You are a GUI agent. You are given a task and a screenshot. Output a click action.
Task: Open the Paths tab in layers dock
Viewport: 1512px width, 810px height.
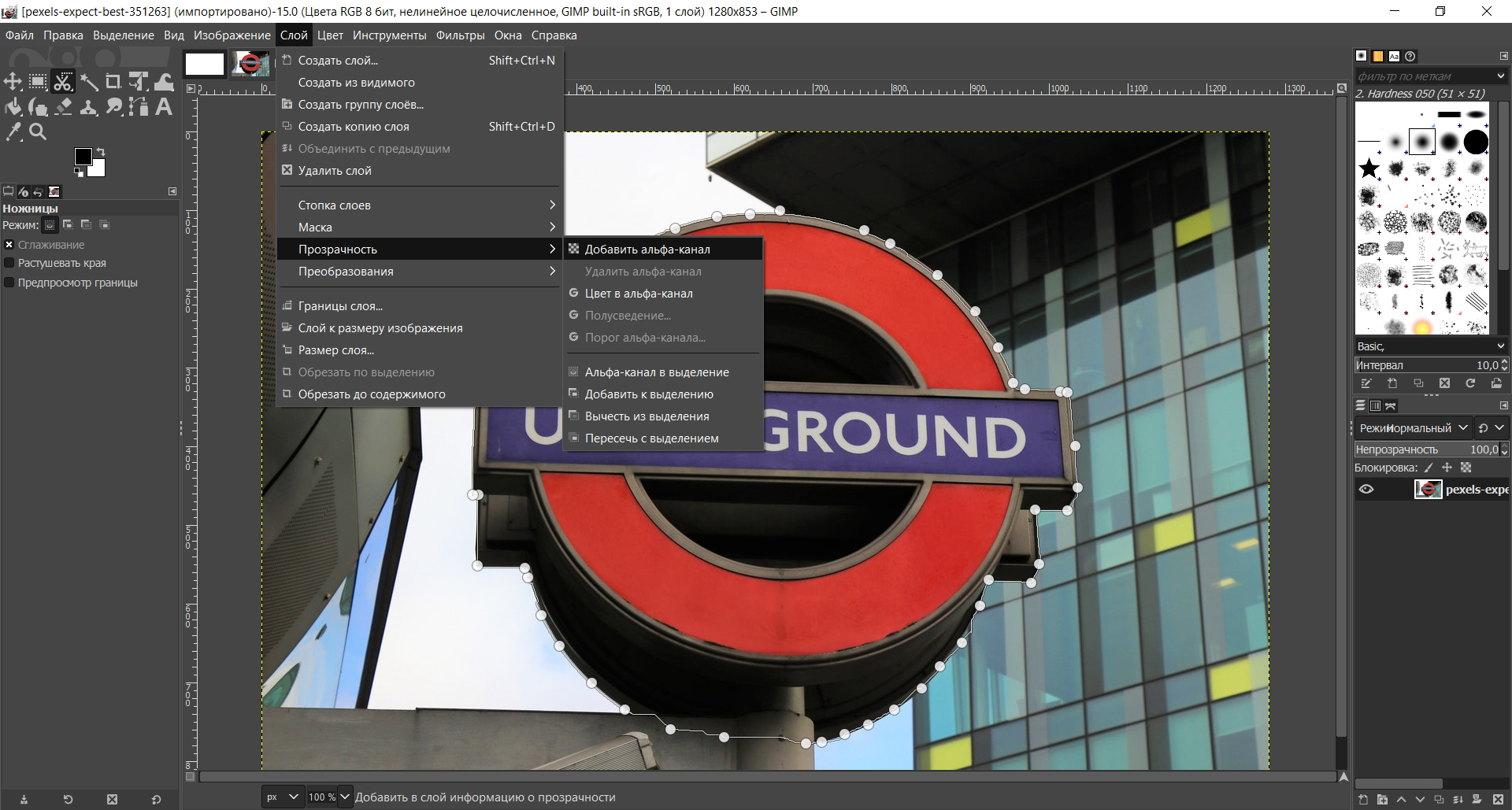[1391, 405]
